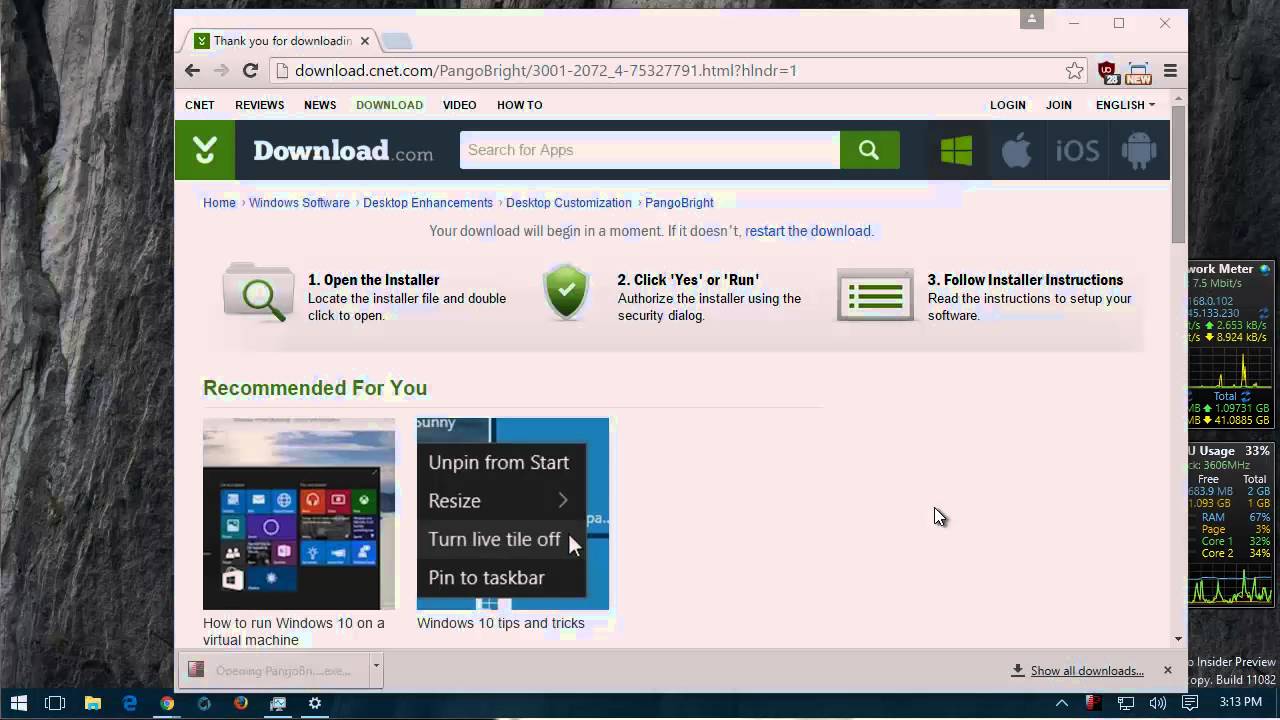The image size is (1280, 720).
Task: Click the scrollbar up arrow
Action: (x=1178, y=97)
